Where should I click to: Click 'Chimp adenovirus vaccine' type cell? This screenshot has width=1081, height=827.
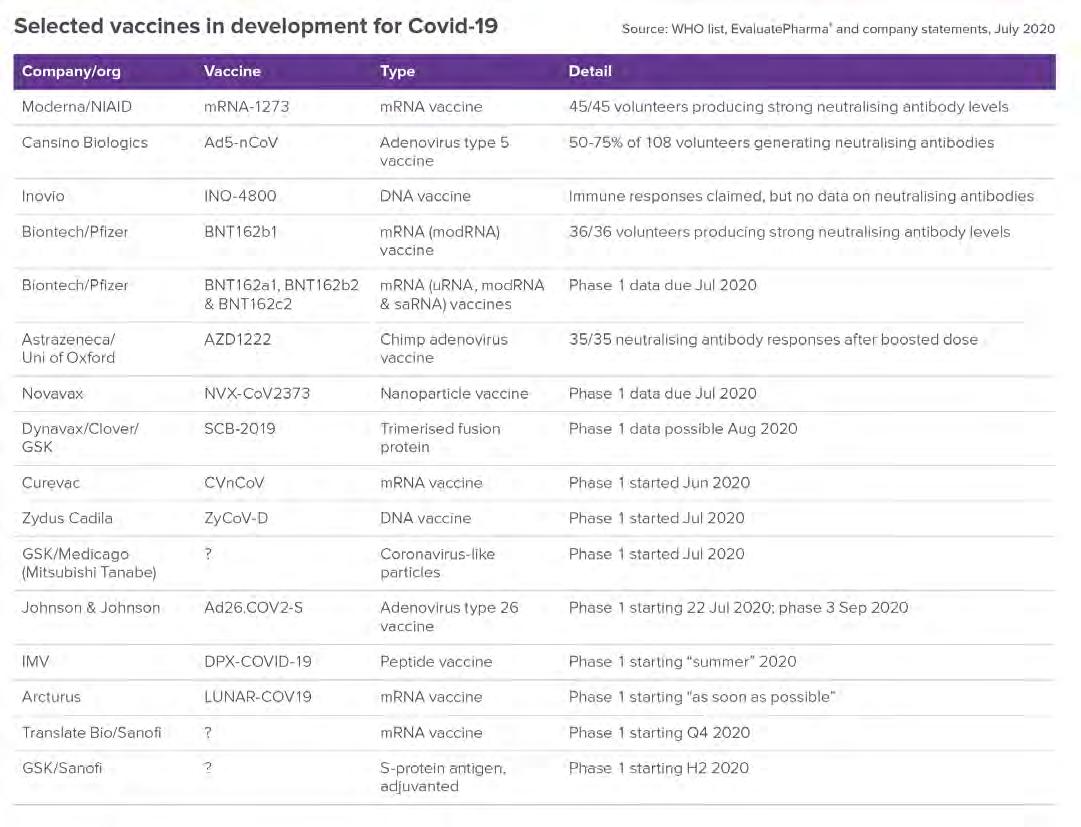[x=443, y=349]
